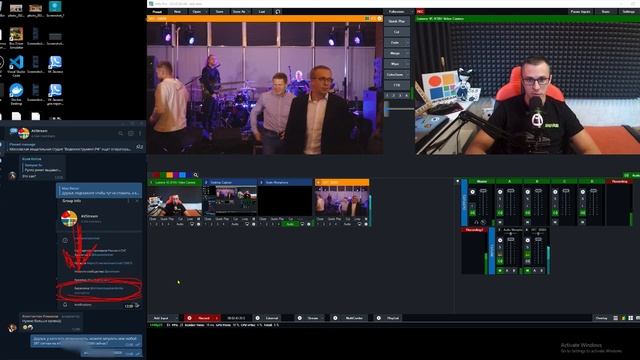The image size is (640, 360).
Task: Open the External output gear icon
Action: click(258, 318)
